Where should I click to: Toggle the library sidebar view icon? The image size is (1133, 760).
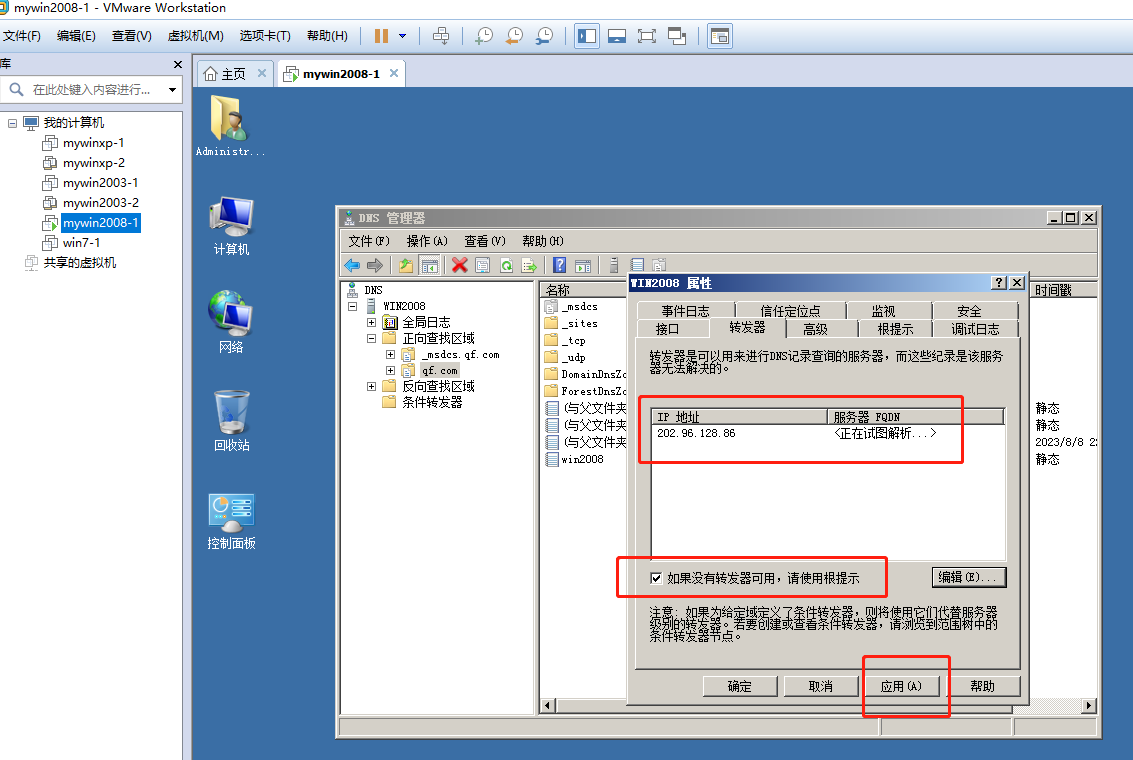pos(587,35)
